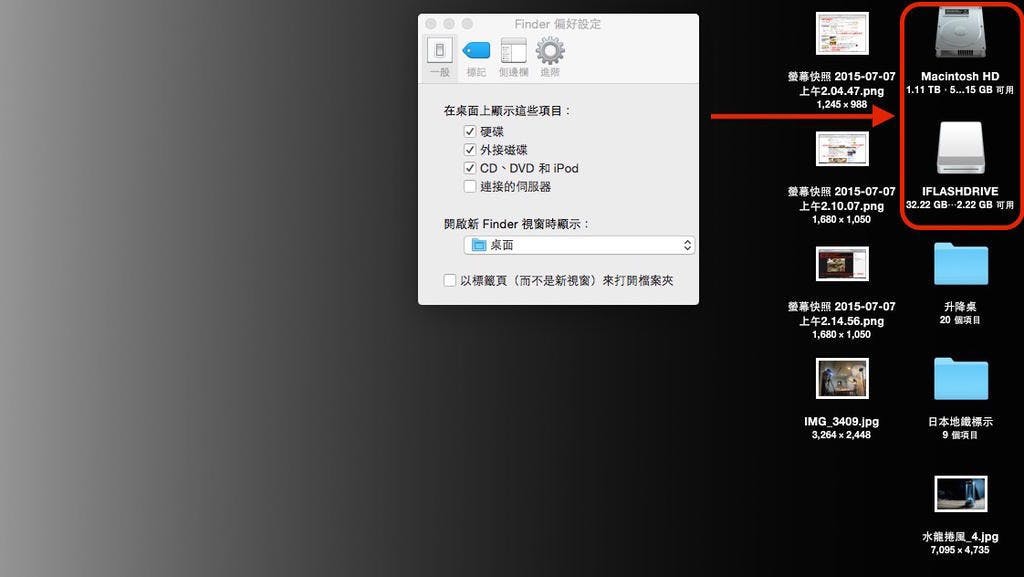Click the 外接磁碟 checkbox label text
Screen dimensions: 1024x577
tap(504, 149)
